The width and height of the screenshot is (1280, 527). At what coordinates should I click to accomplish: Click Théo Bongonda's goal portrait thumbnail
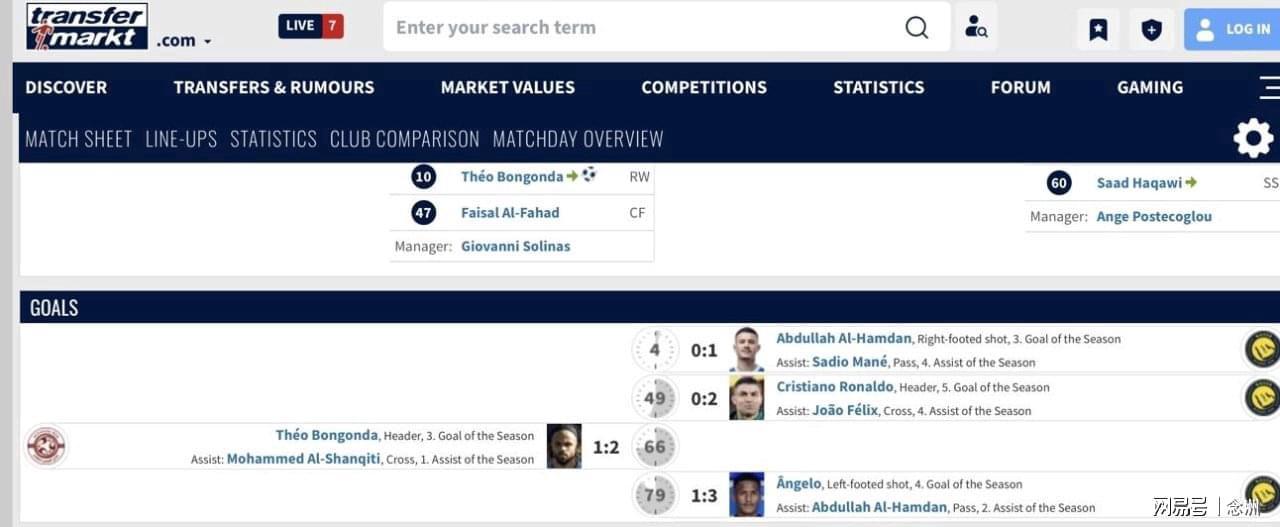tap(564, 446)
